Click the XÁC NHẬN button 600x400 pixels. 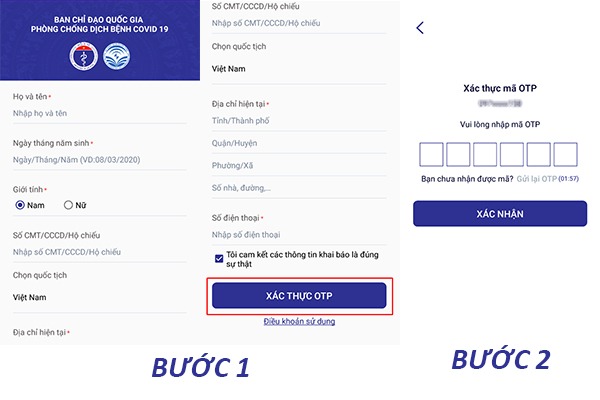[x=500, y=214]
